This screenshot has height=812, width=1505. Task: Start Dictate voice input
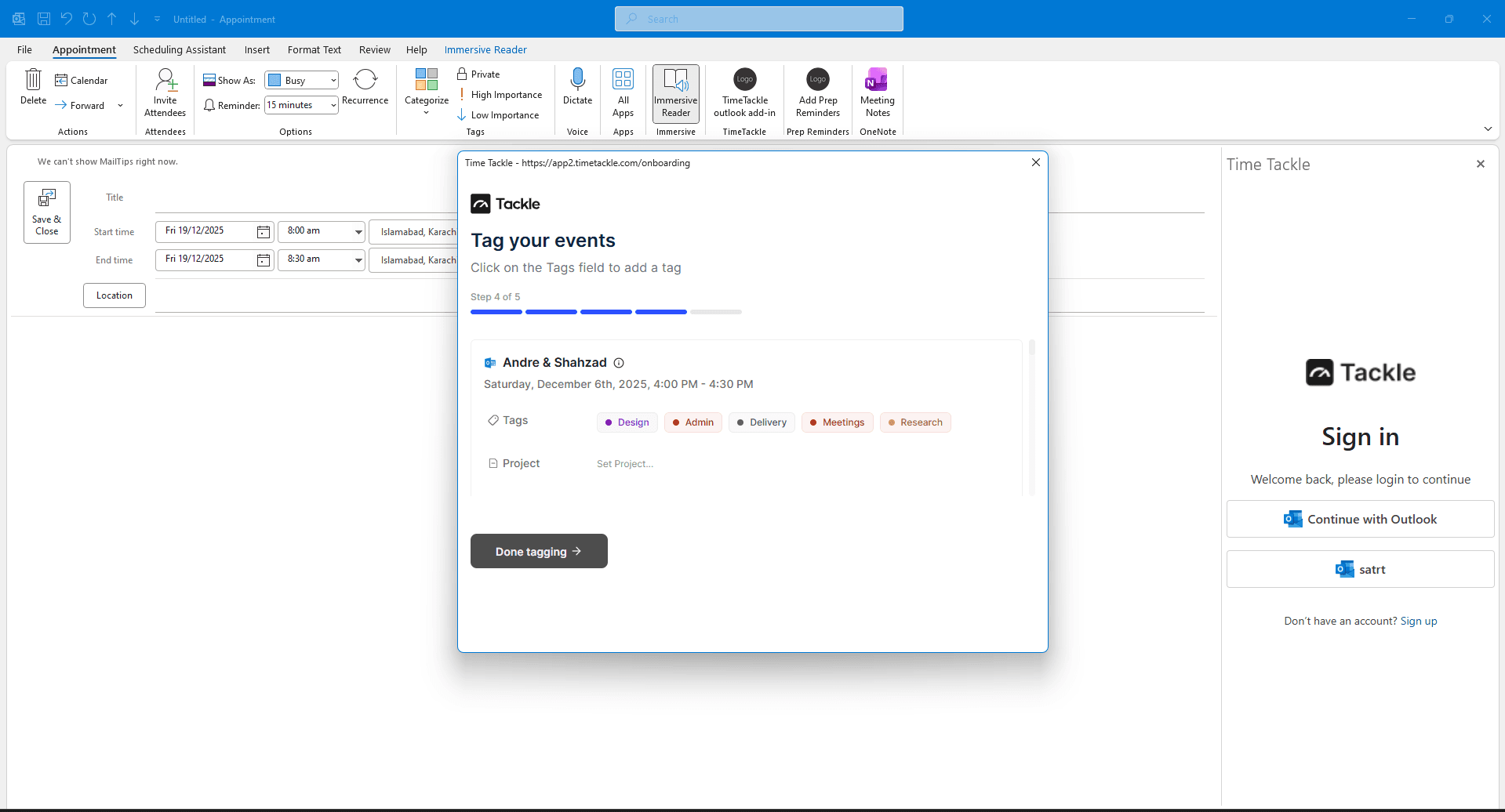click(578, 87)
